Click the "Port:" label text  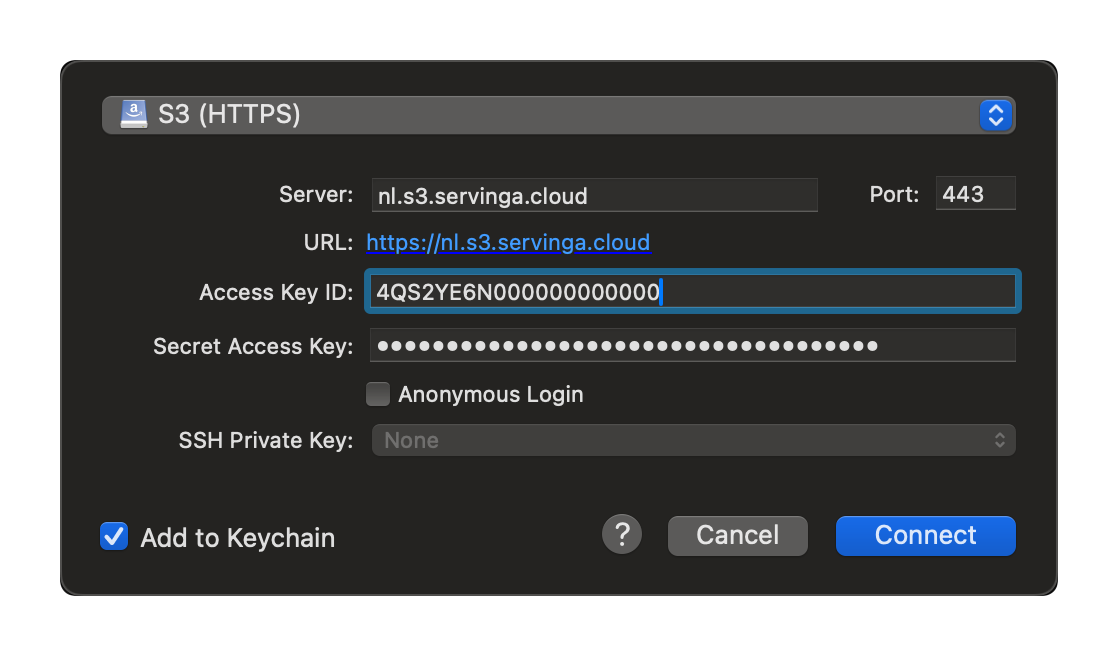894,195
